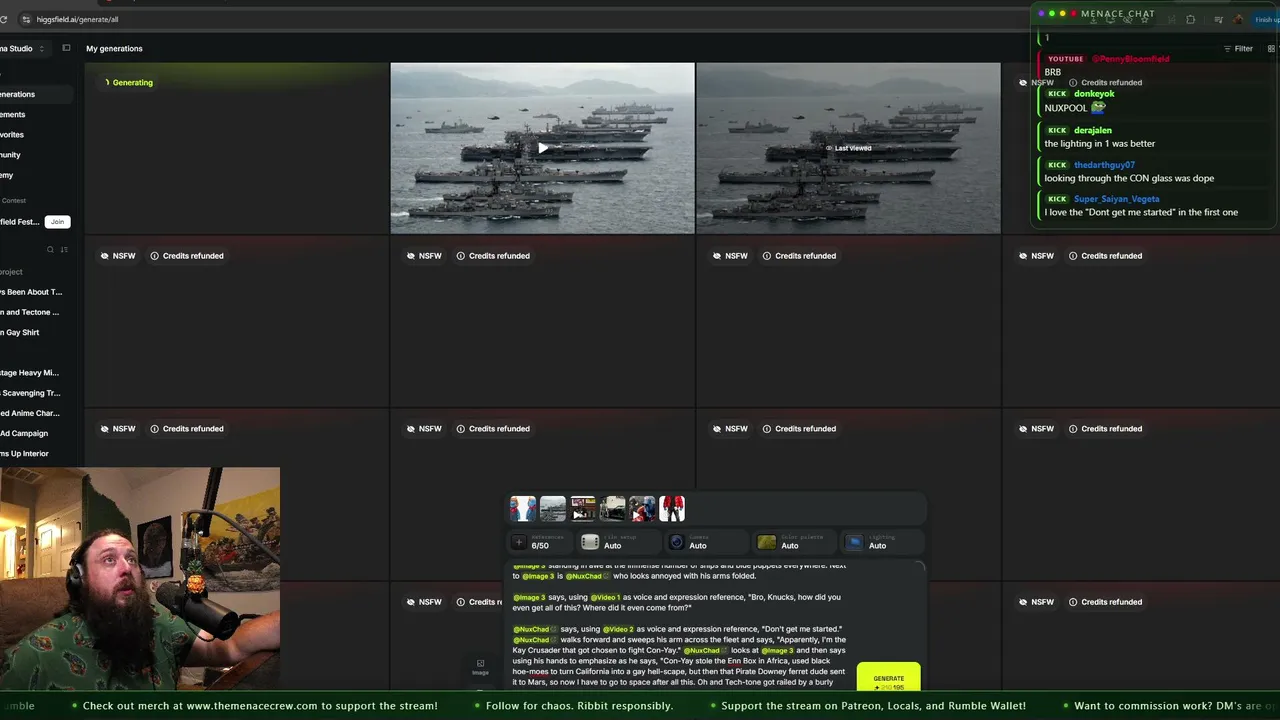Open the Lighting Auto dropdown
This screenshot has height=720, width=1280.
coord(880,542)
